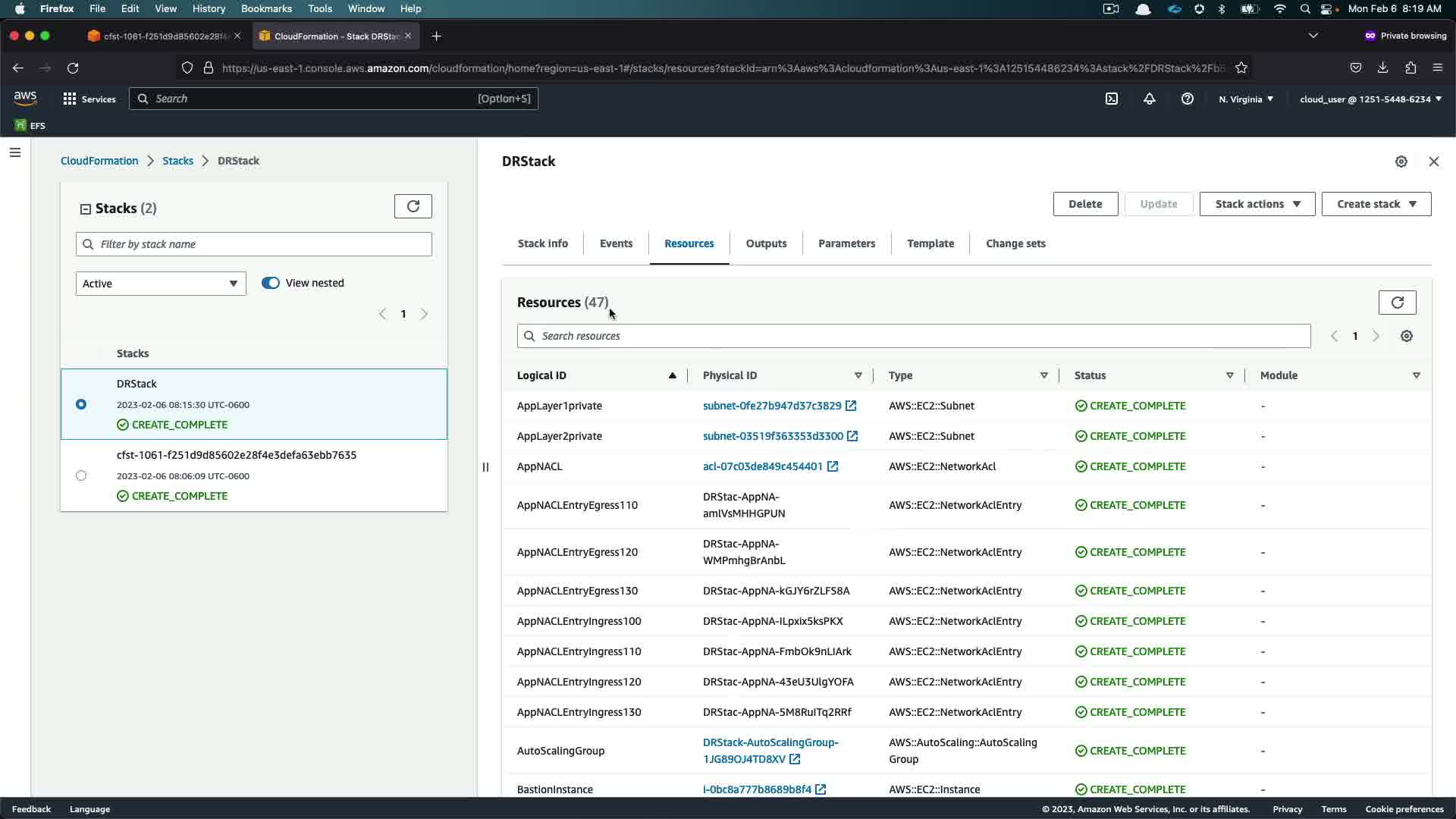Open resources table preferences gear
Viewport: 1456px width, 819px height.
point(1407,336)
